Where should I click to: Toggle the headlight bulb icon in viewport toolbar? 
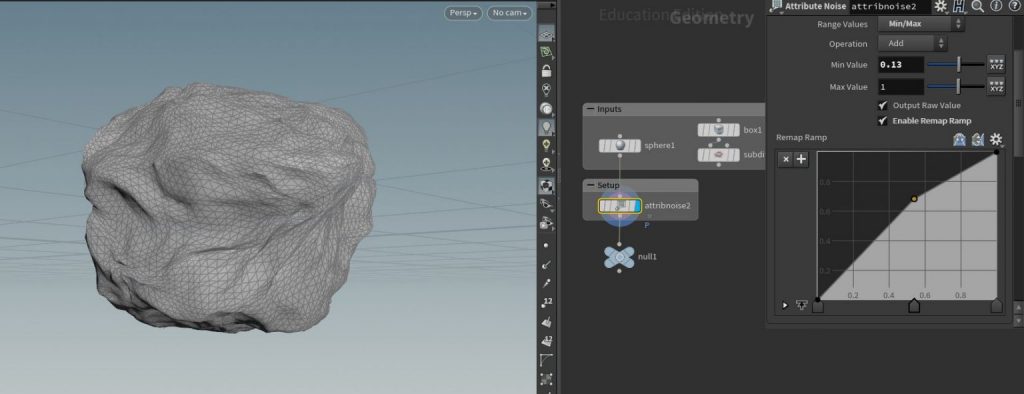pyautogui.click(x=547, y=127)
